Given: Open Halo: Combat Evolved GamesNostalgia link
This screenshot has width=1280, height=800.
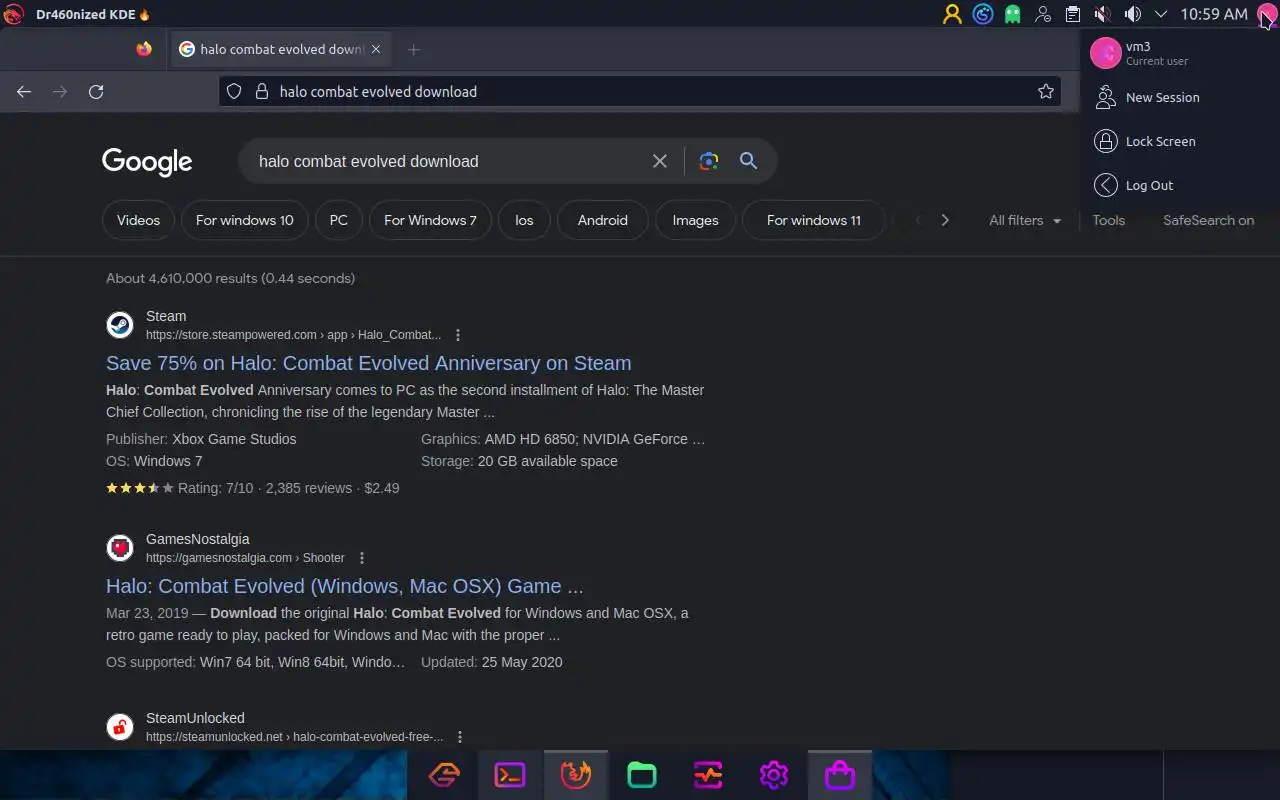Looking at the screenshot, I should click(x=345, y=586).
